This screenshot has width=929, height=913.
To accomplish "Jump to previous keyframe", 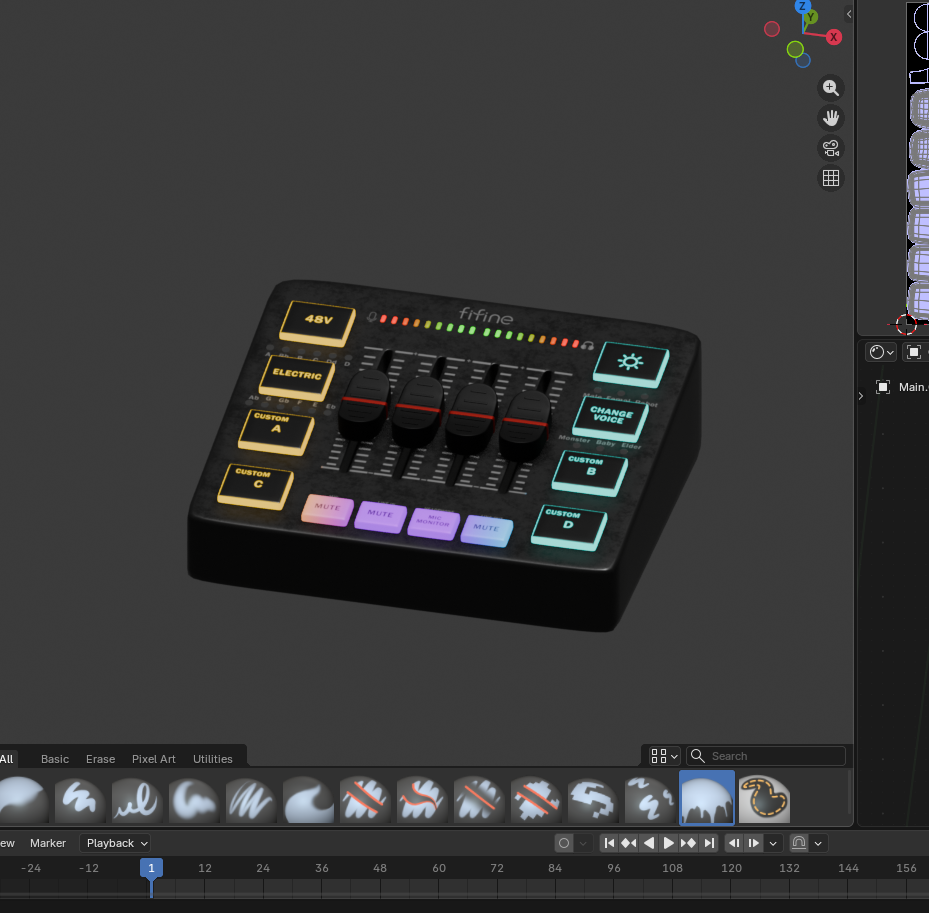I will coord(629,843).
